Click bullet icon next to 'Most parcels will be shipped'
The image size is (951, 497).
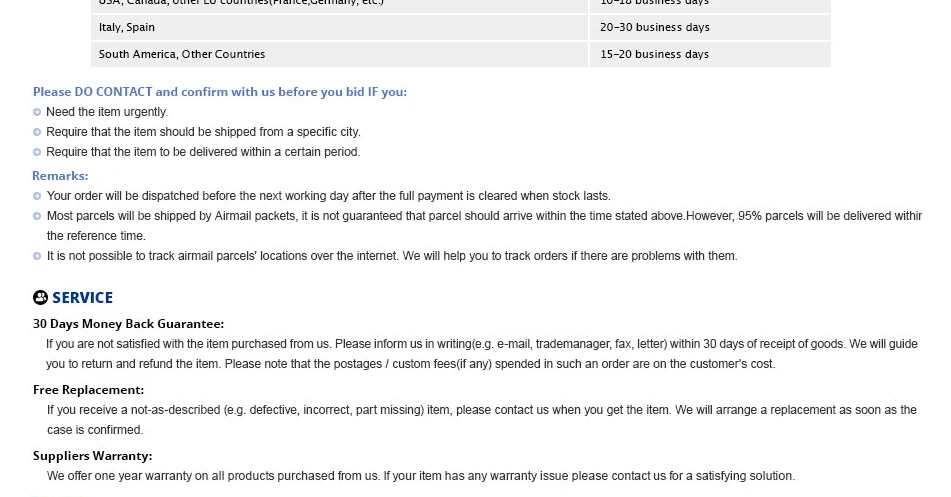[37, 216]
